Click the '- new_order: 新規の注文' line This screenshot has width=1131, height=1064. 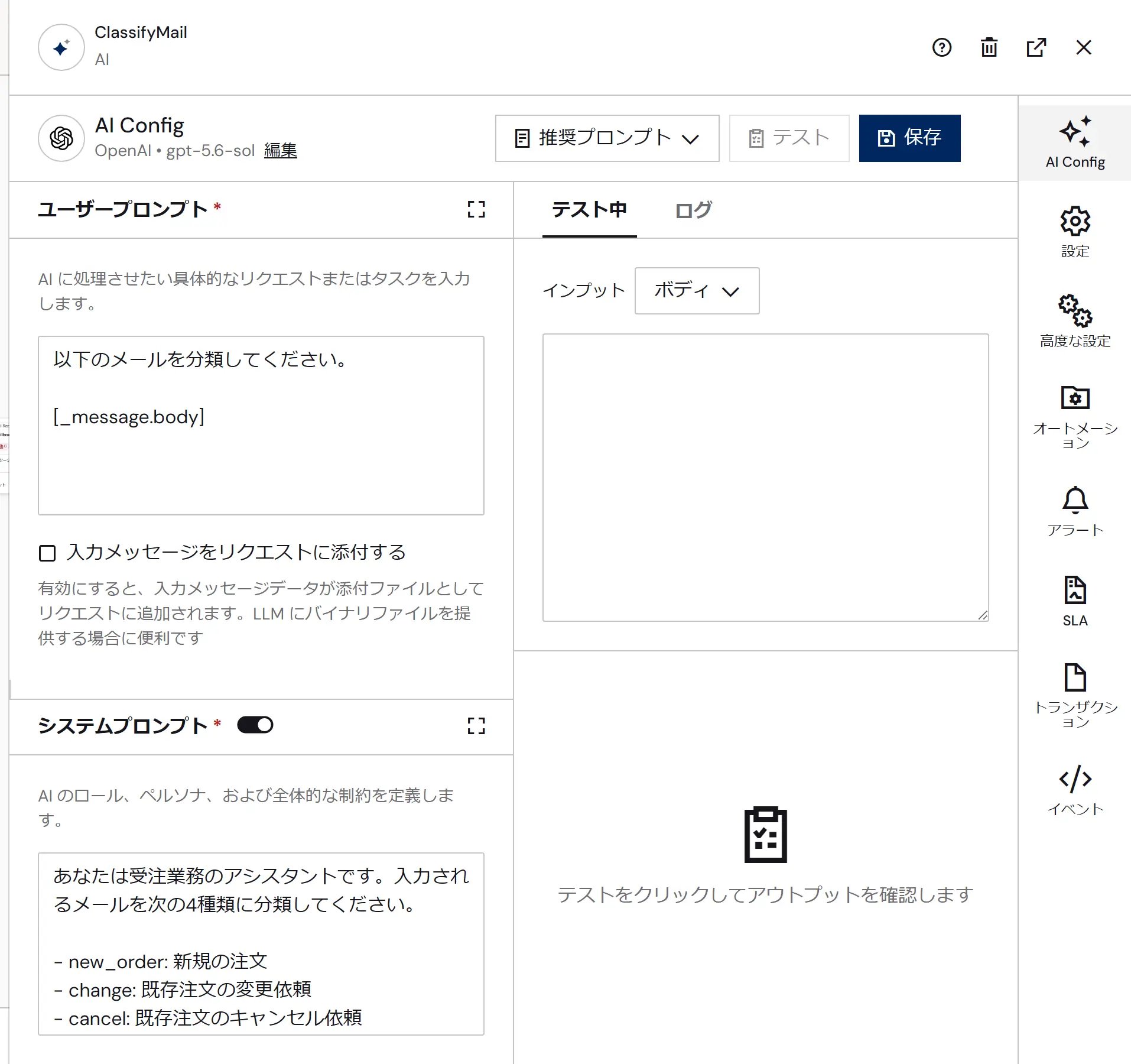click(161, 961)
